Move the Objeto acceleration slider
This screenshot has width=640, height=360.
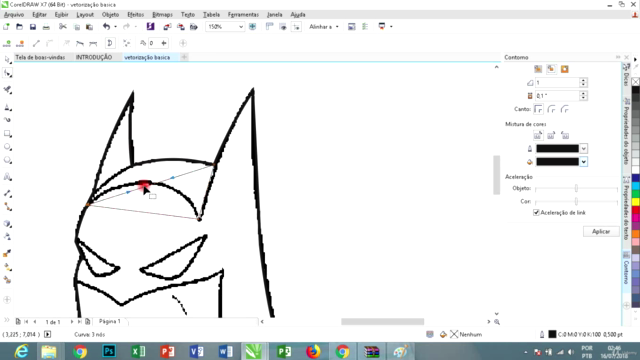pos(576,189)
